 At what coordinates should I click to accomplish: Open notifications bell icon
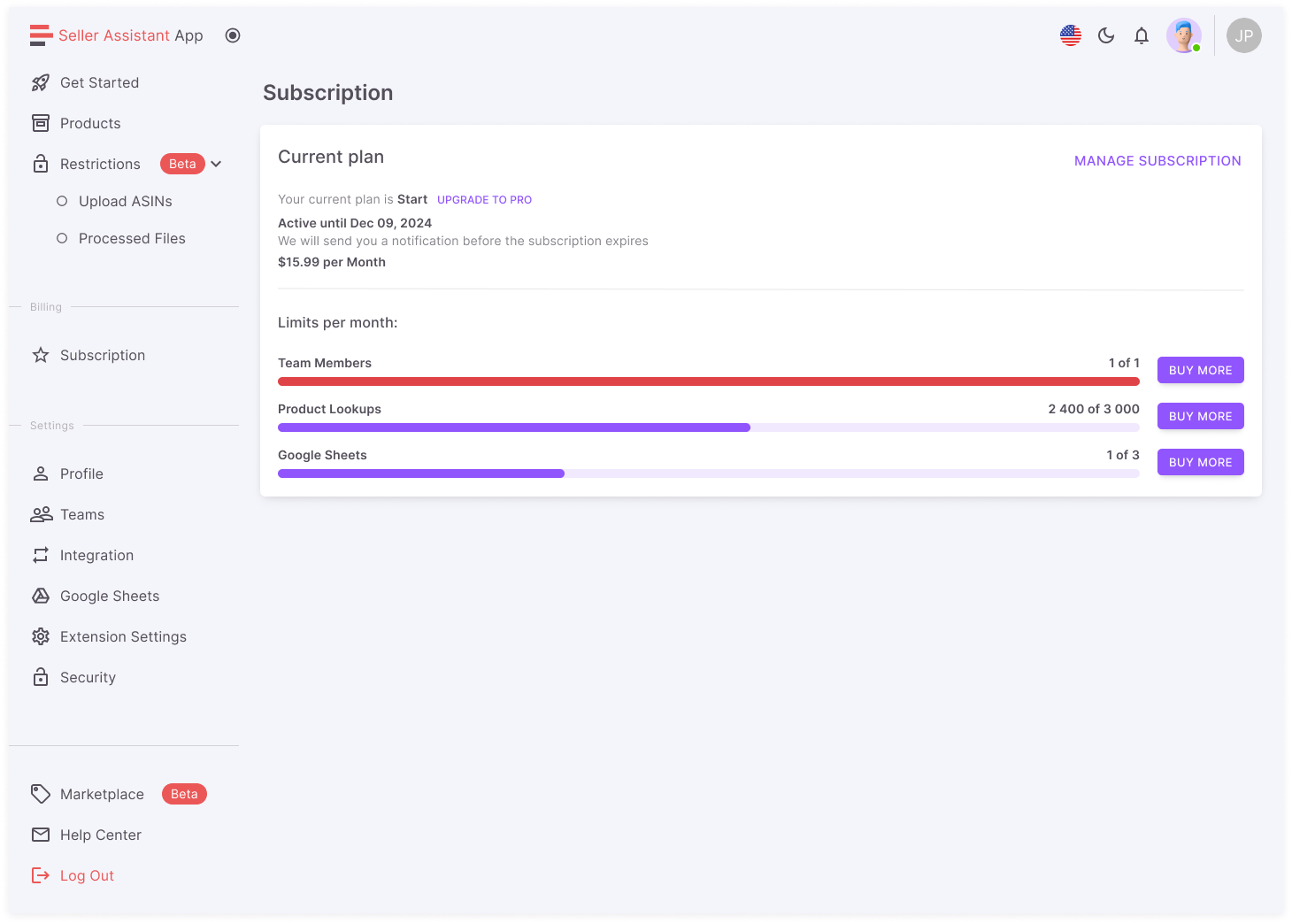[x=1141, y=35]
